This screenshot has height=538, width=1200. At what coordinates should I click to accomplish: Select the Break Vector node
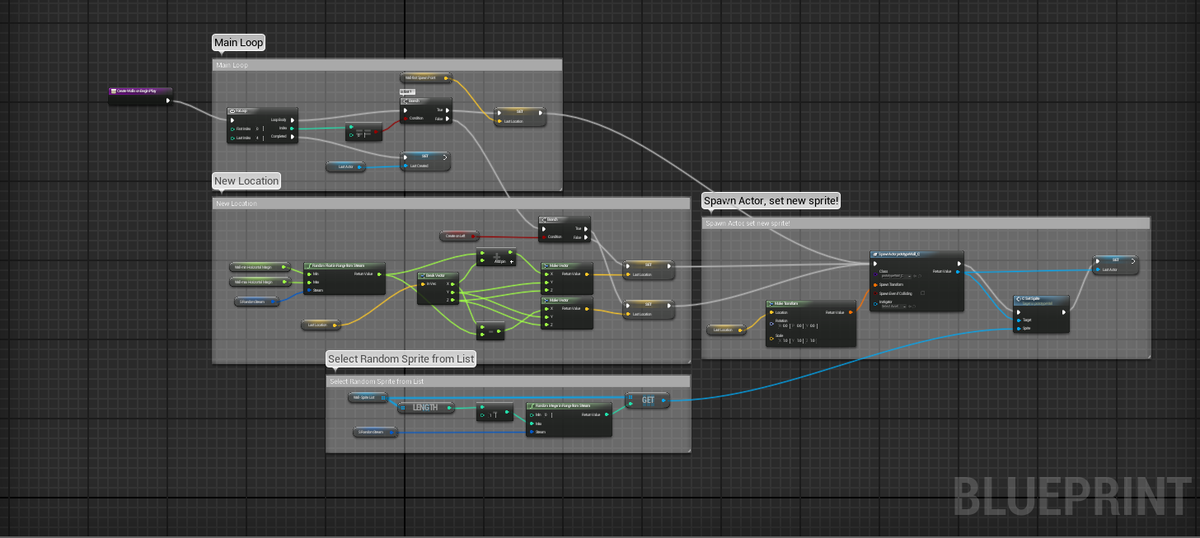click(438, 288)
